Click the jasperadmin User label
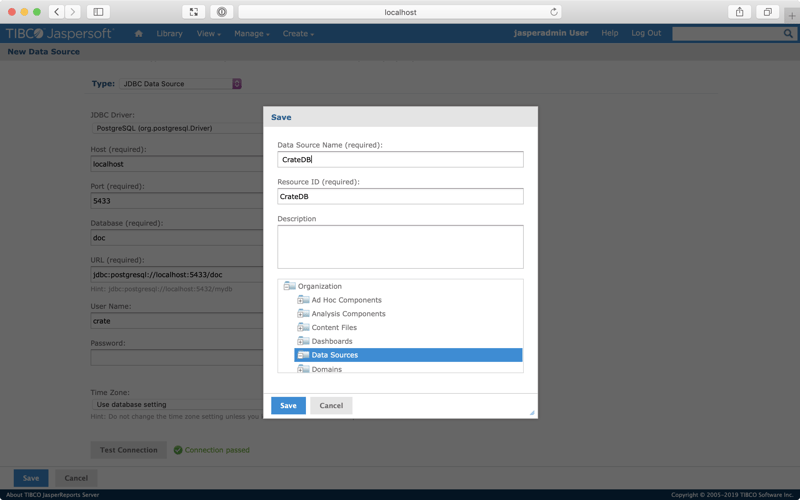The height and width of the screenshot is (500, 800). pyautogui.click(x=551, y=33)
